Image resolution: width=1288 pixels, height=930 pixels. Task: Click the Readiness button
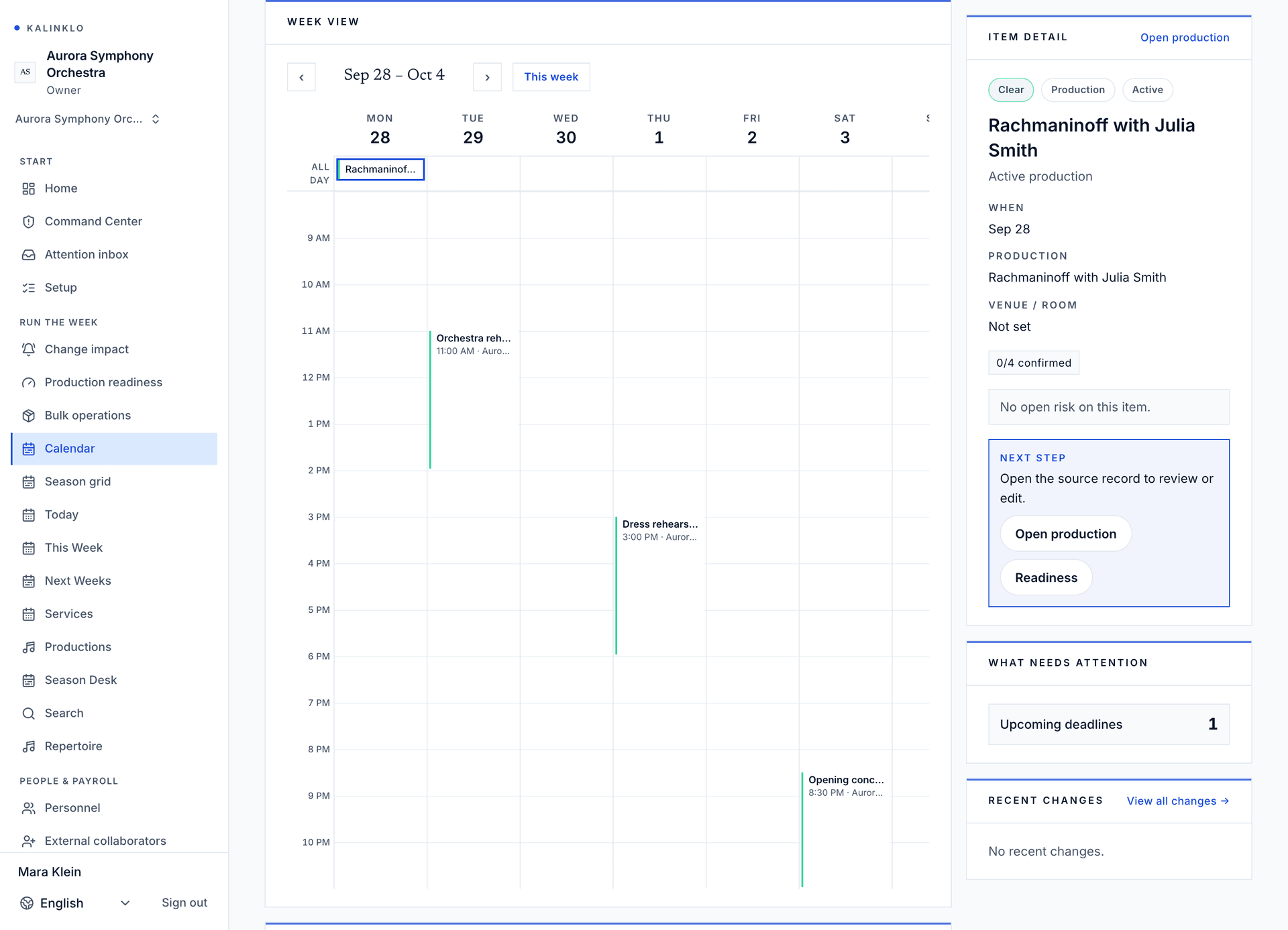pos(1046,577)
